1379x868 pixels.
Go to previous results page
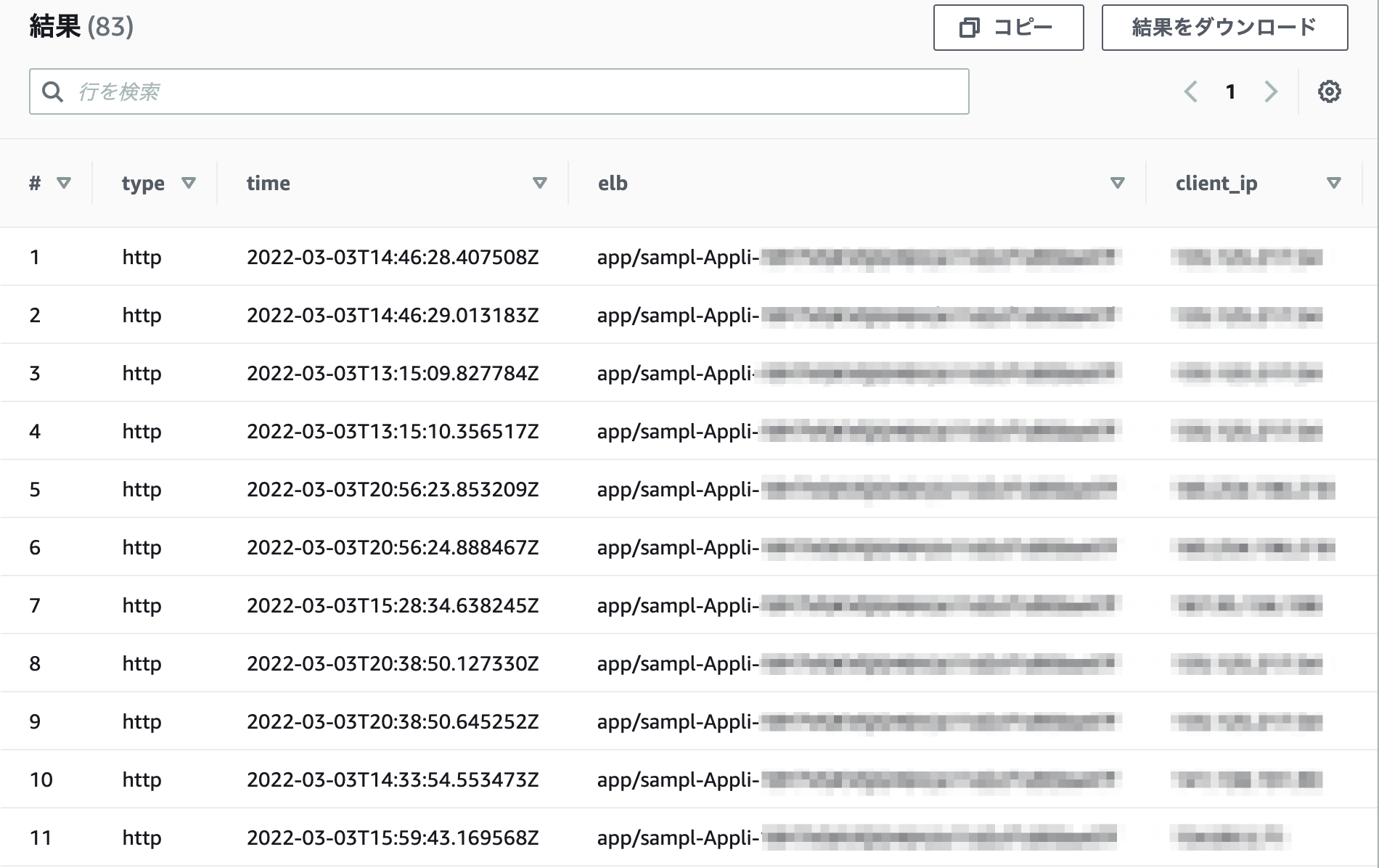(x=1190, y=91)
